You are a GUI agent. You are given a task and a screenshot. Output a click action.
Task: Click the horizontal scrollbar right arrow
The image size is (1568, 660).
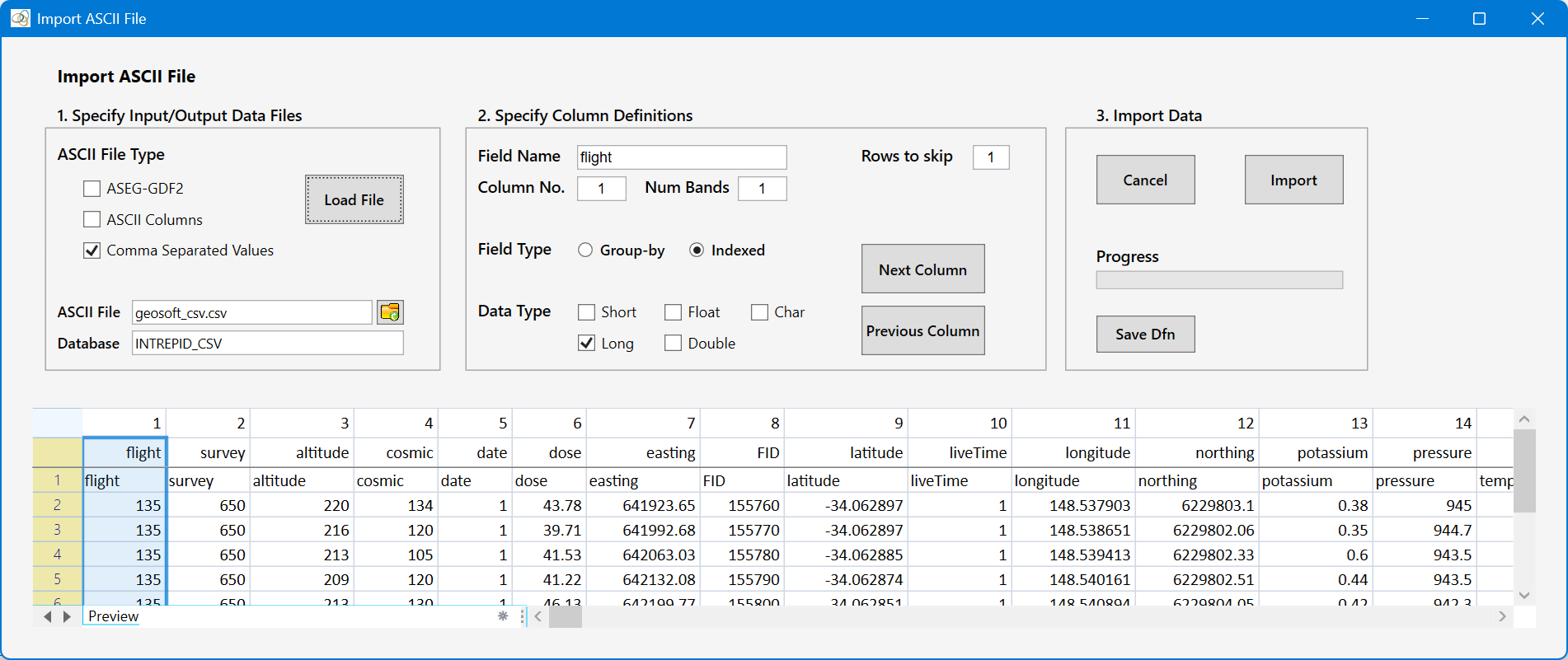[1502, 616]
